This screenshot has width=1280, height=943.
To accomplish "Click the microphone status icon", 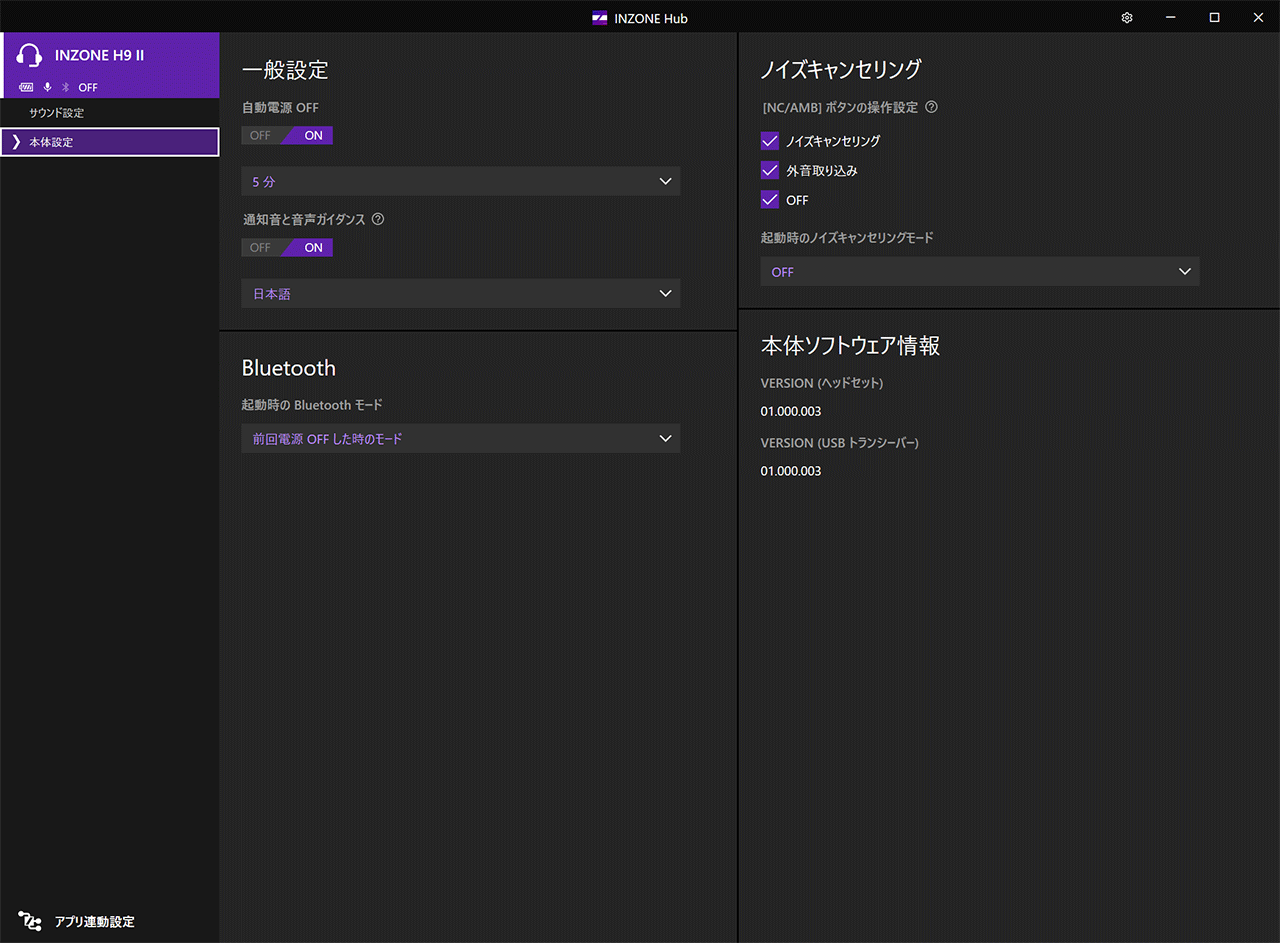I will (x=47, y=88).
